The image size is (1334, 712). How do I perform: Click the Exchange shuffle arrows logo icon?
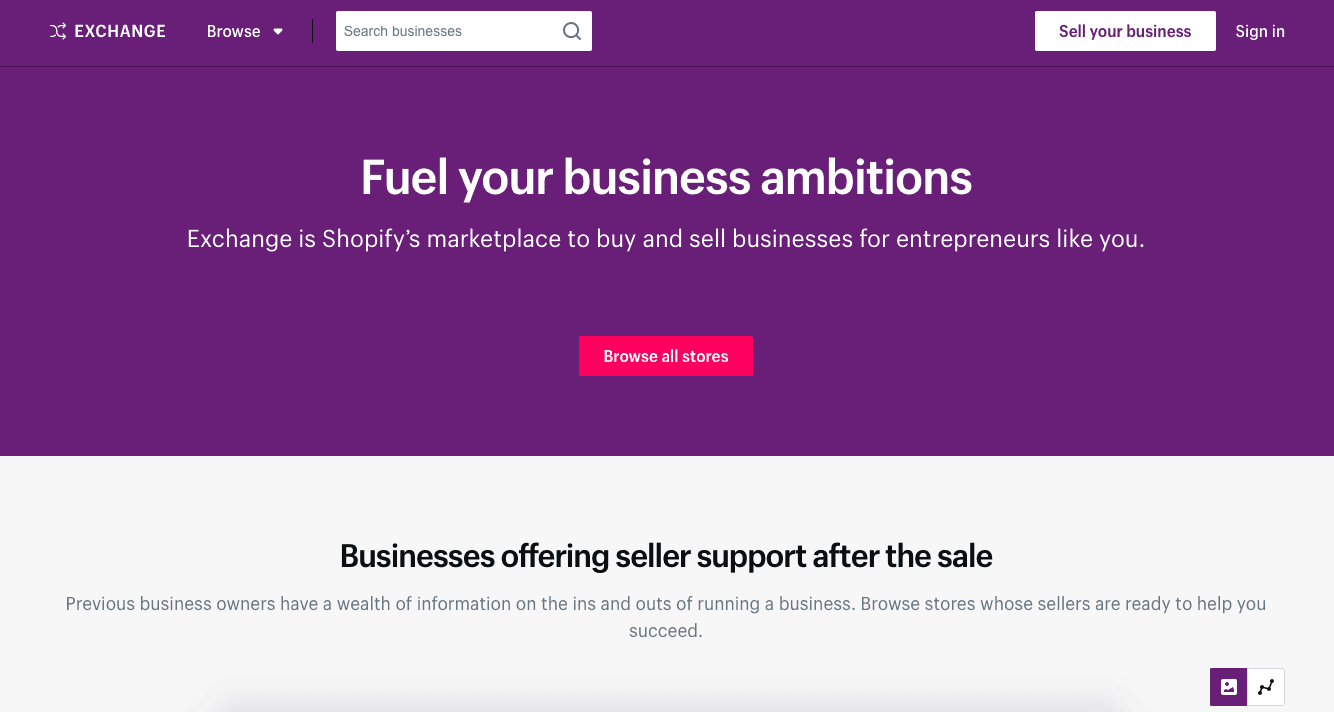coord(58,32)
